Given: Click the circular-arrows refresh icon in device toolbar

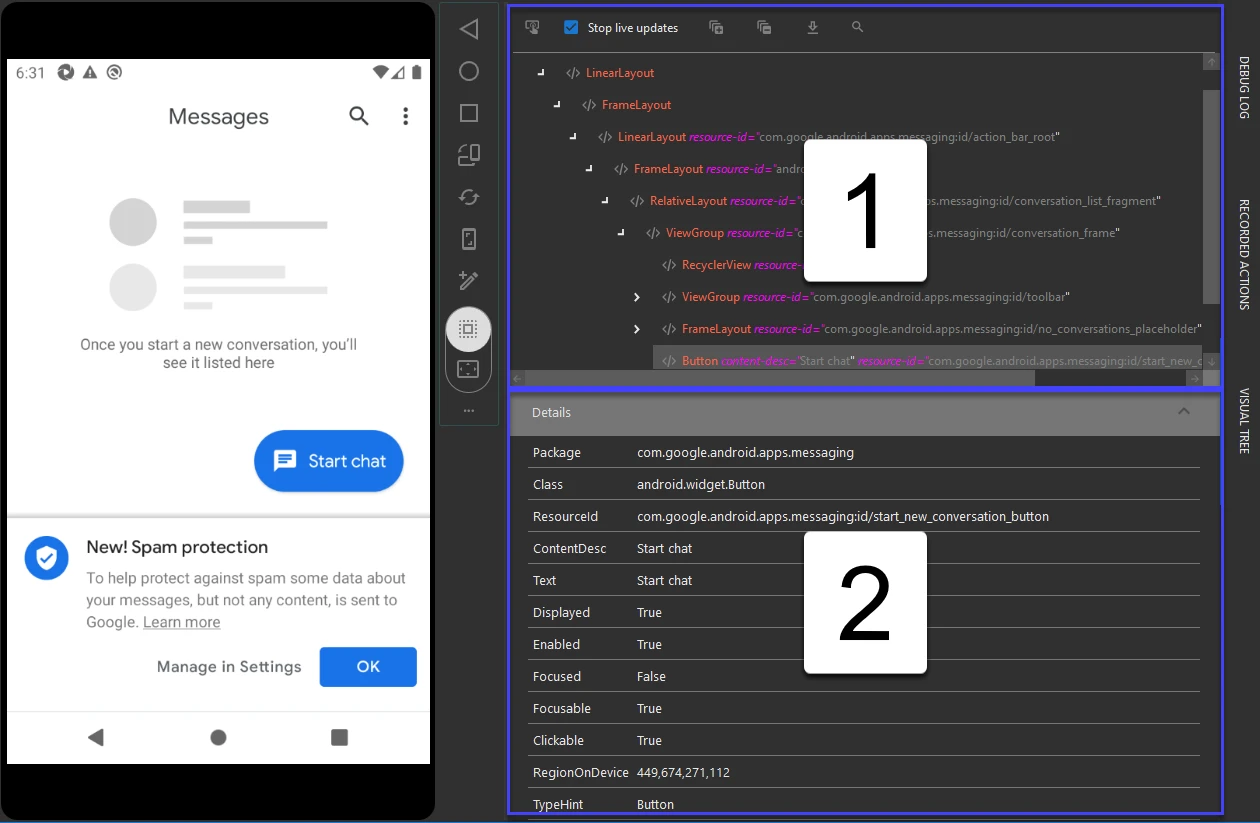Looking at the screenshot, I should pyautogui.click(x=468, y=197).
